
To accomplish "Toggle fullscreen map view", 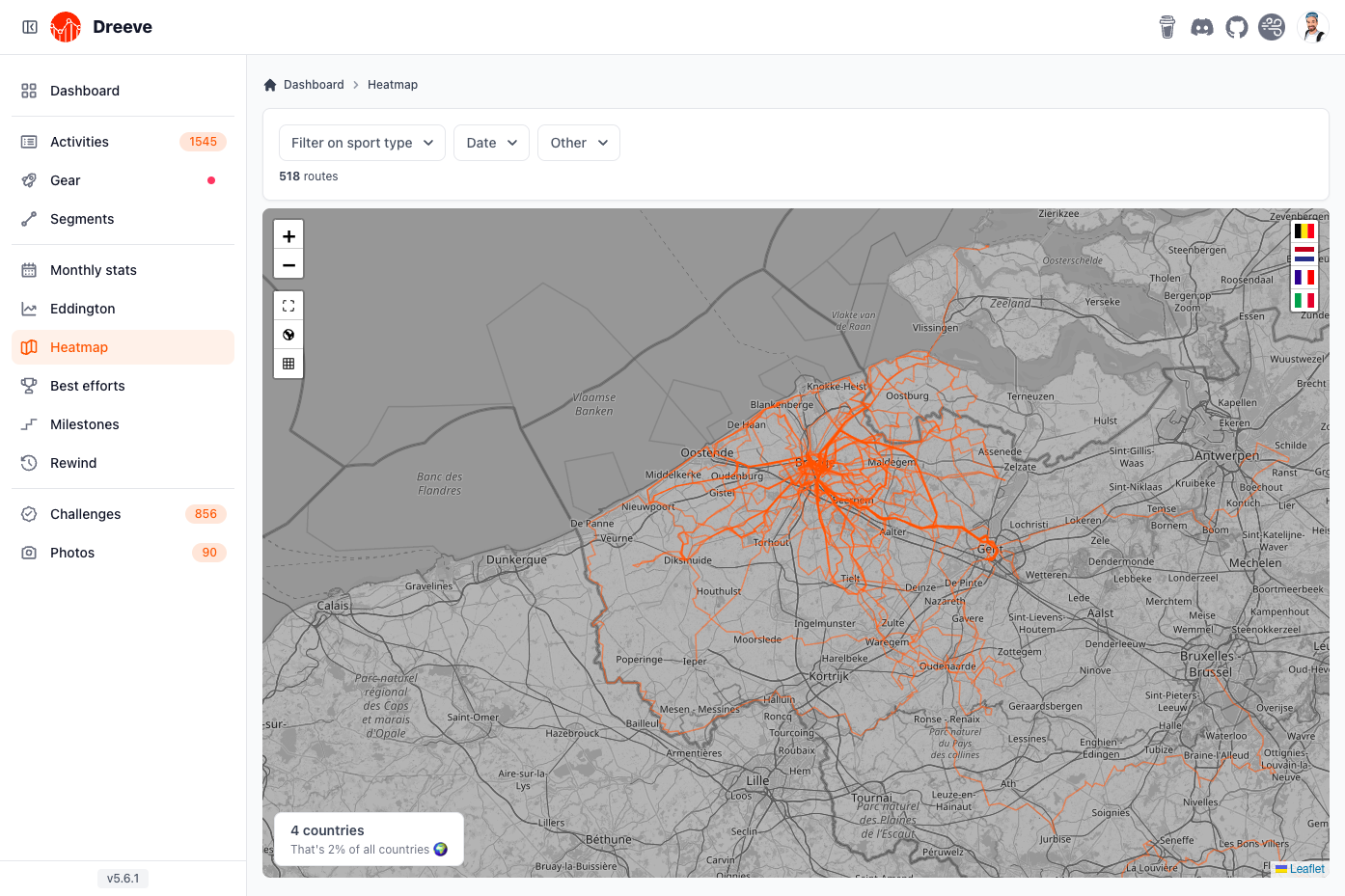I will click(288, 306).
